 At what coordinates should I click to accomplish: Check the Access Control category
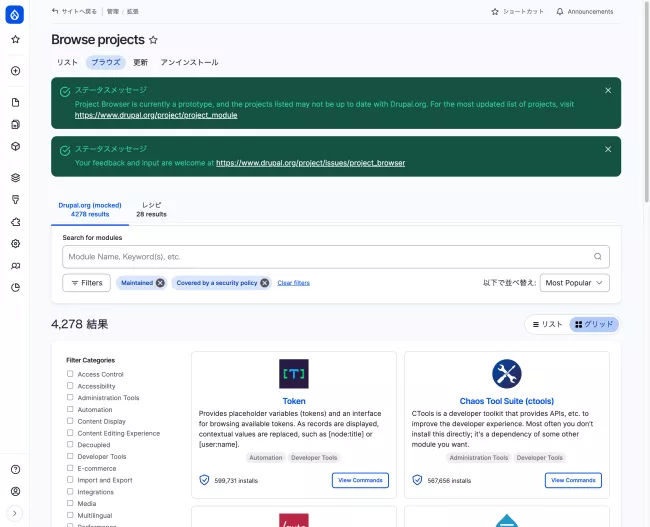70,374
